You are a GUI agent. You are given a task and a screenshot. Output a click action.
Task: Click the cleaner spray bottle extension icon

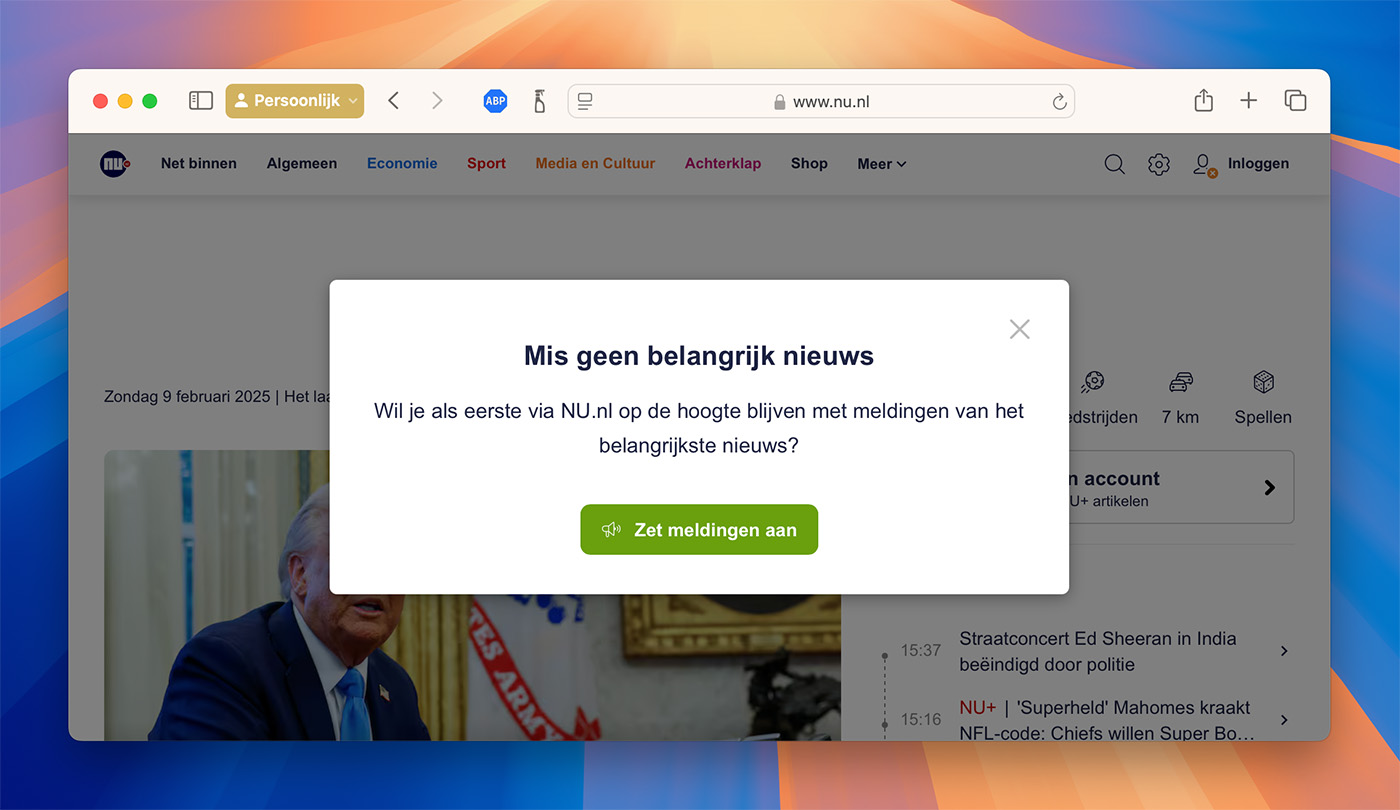tap(539, 101)
